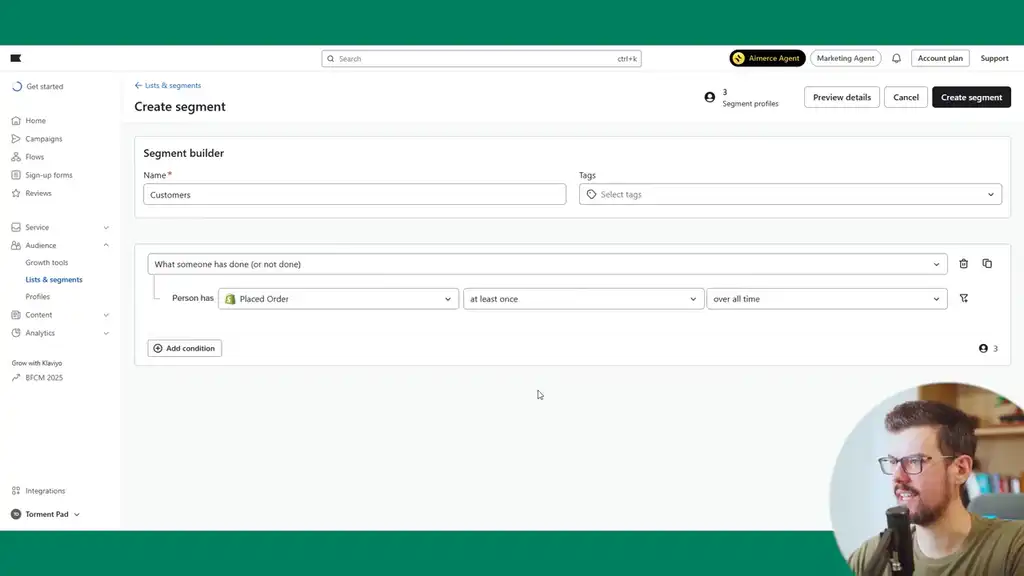
Task: Delete the condition using the trash icon
Action: pos(963,263)
